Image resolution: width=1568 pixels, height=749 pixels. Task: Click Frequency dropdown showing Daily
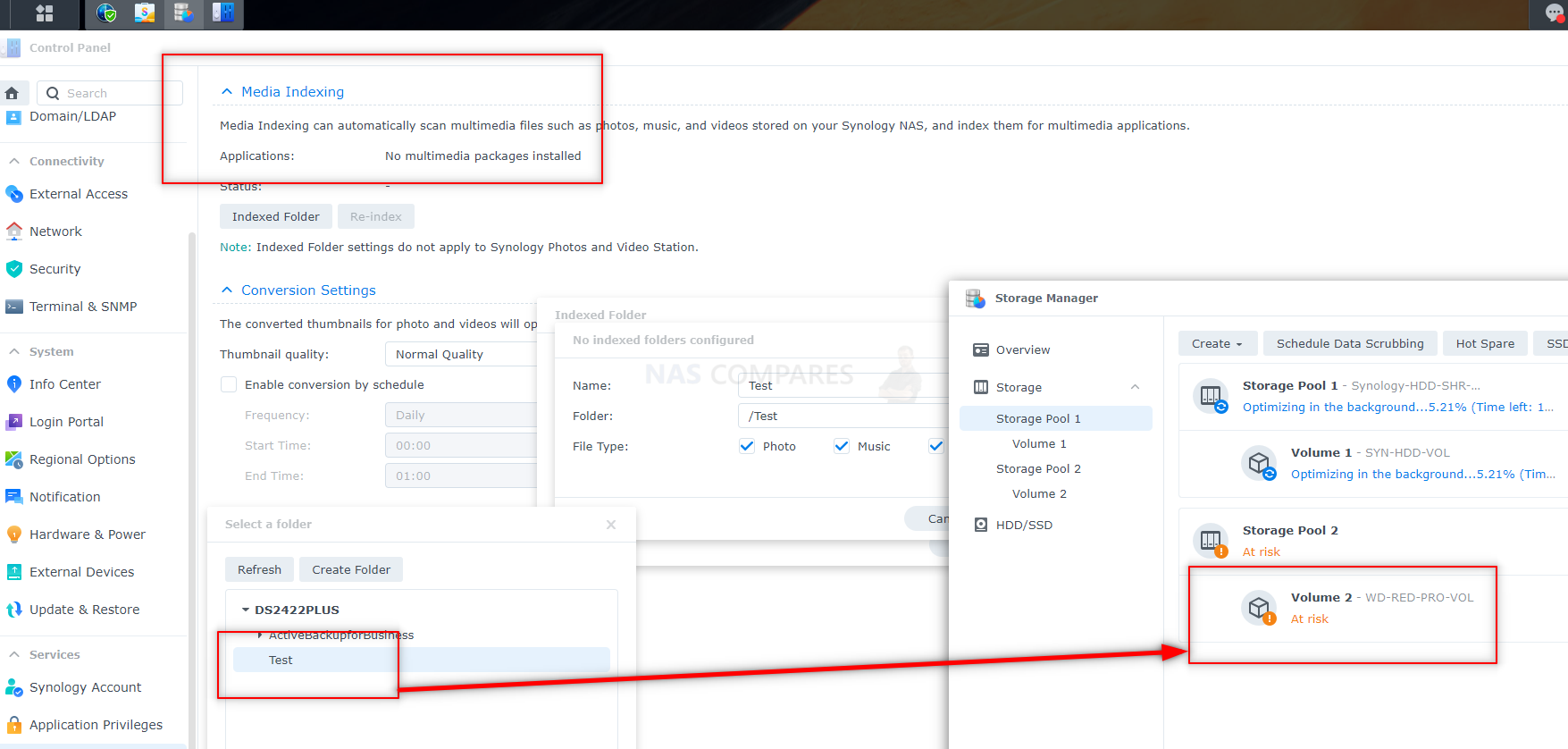(x=461, y=415)
